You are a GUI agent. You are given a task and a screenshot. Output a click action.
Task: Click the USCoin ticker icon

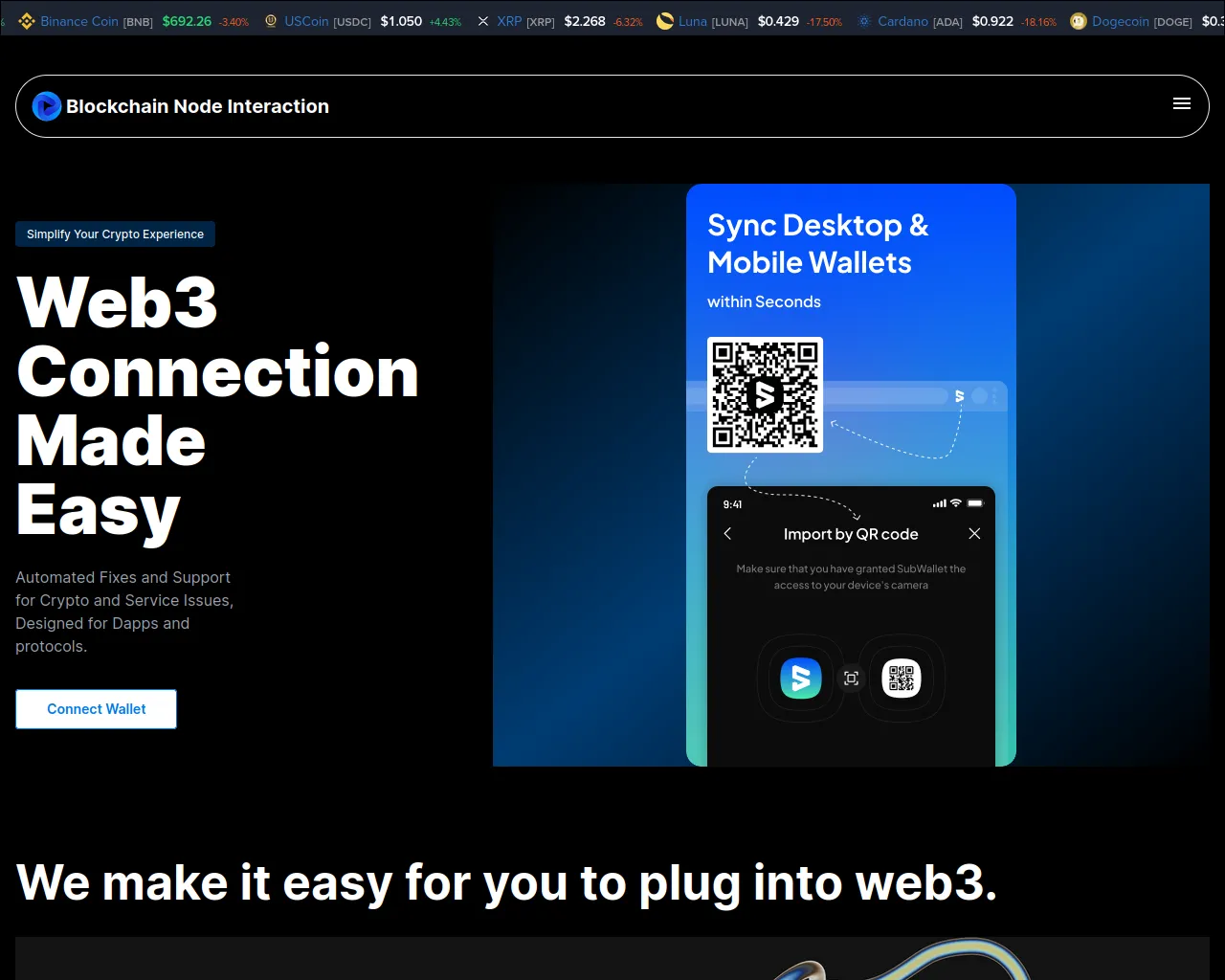pos(271,21)
